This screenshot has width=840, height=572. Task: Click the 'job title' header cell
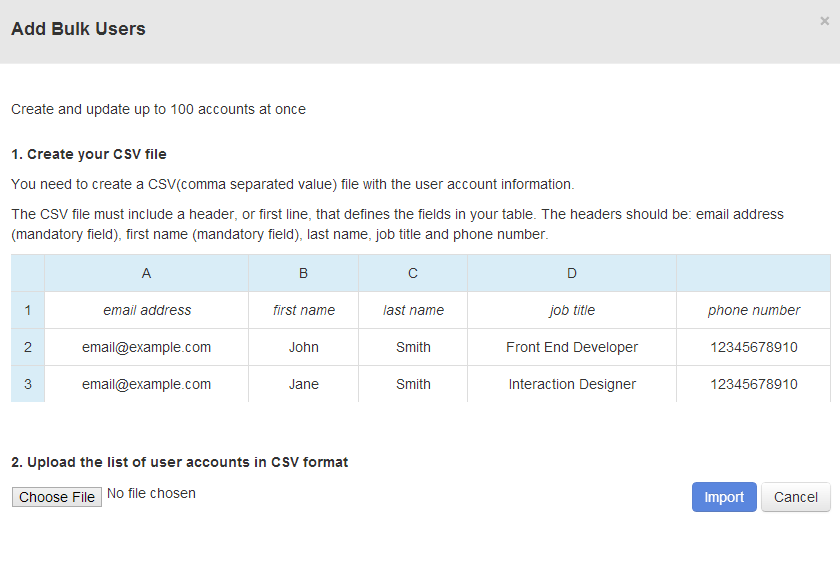(x=572, y=310)
